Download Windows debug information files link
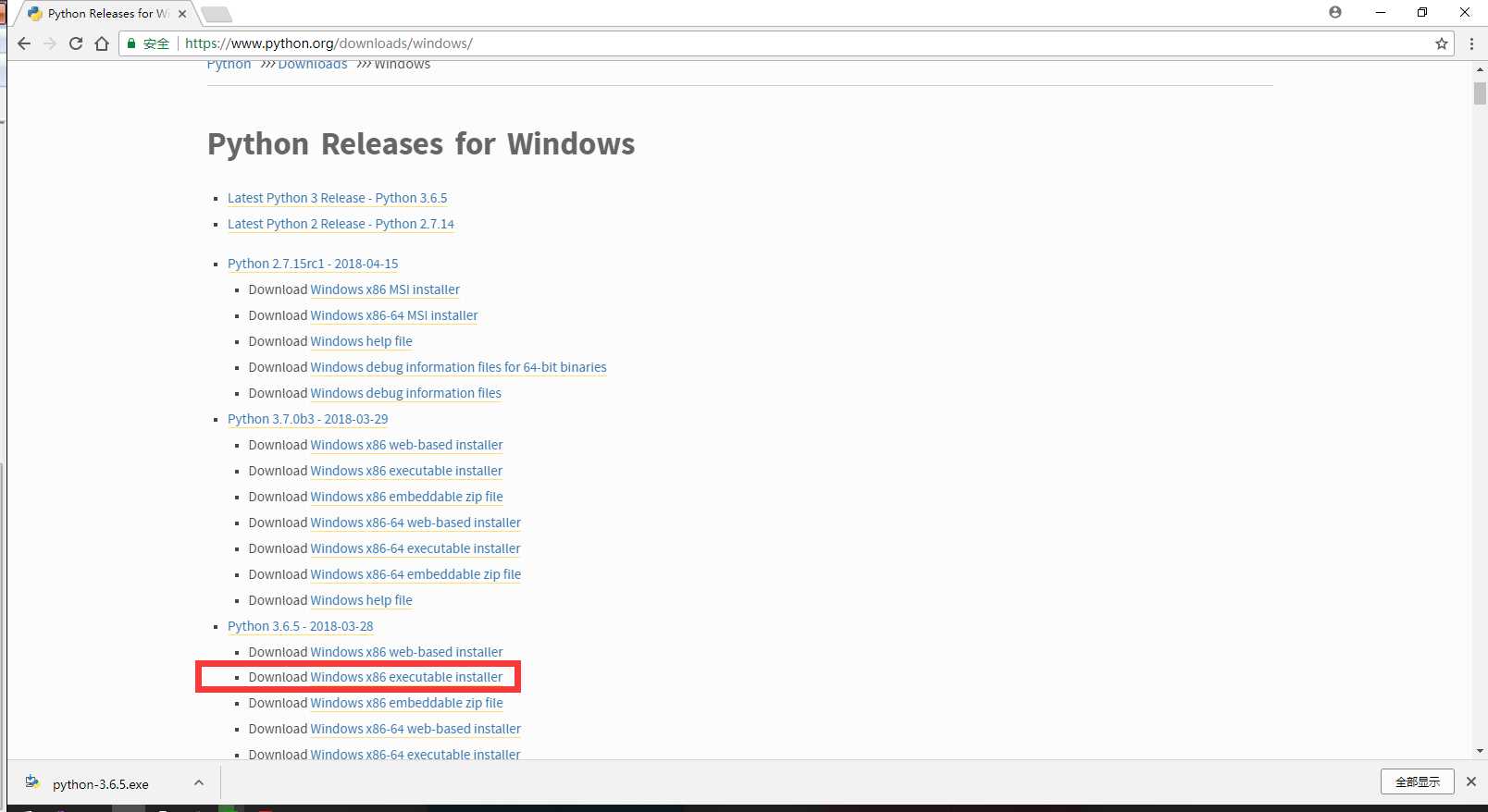This screenshot has width=1488, height=812. tap(405, 393)
